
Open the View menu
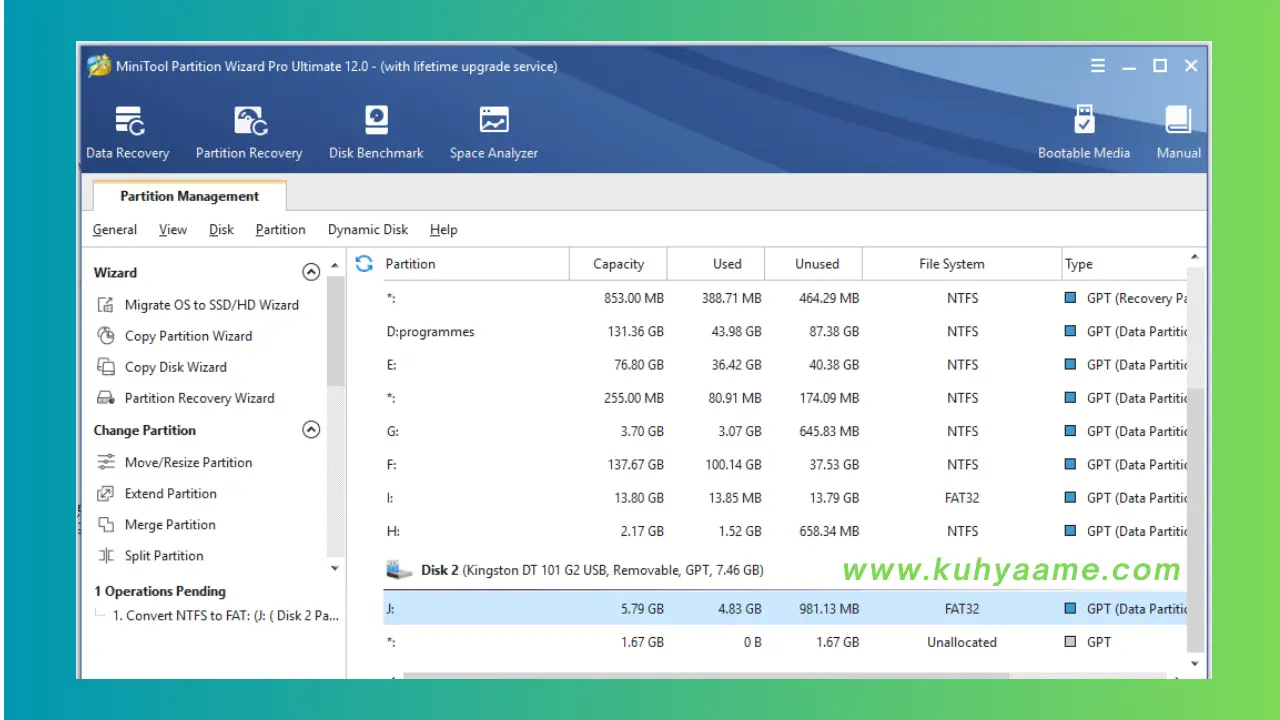click(x=173, y=229)
